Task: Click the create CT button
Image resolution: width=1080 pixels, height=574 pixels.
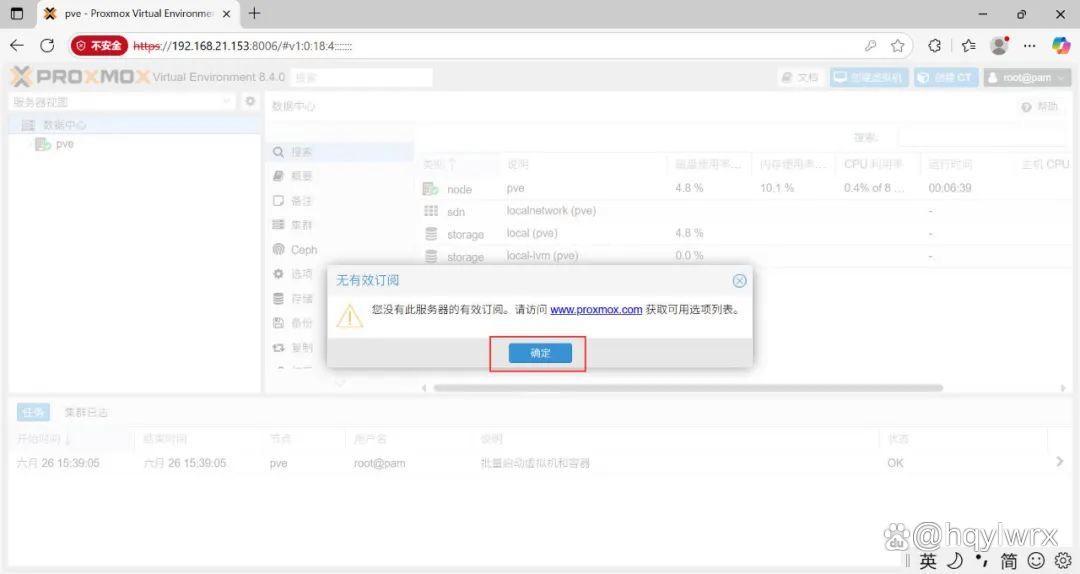Action: pos(946,77)
